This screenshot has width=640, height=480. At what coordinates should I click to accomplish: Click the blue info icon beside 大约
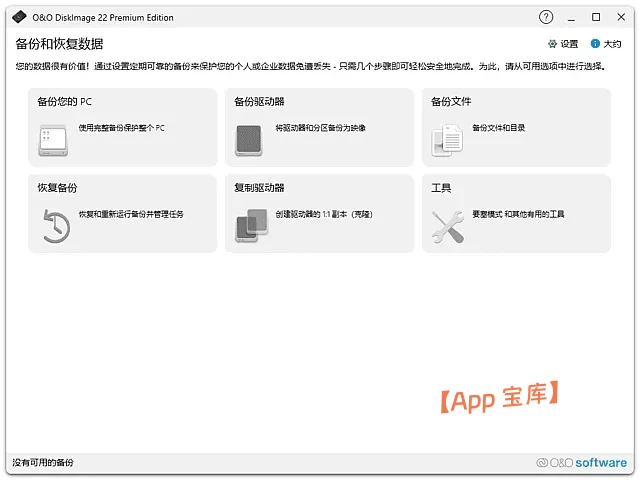click(596, 44)
